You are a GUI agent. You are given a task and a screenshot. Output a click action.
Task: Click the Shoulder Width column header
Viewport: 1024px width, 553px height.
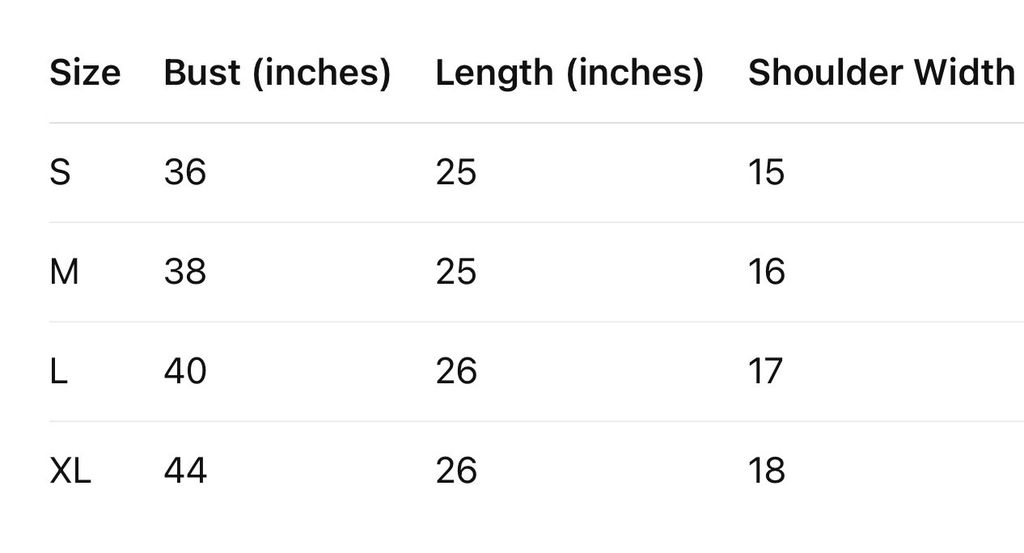[x=881, y=73]
